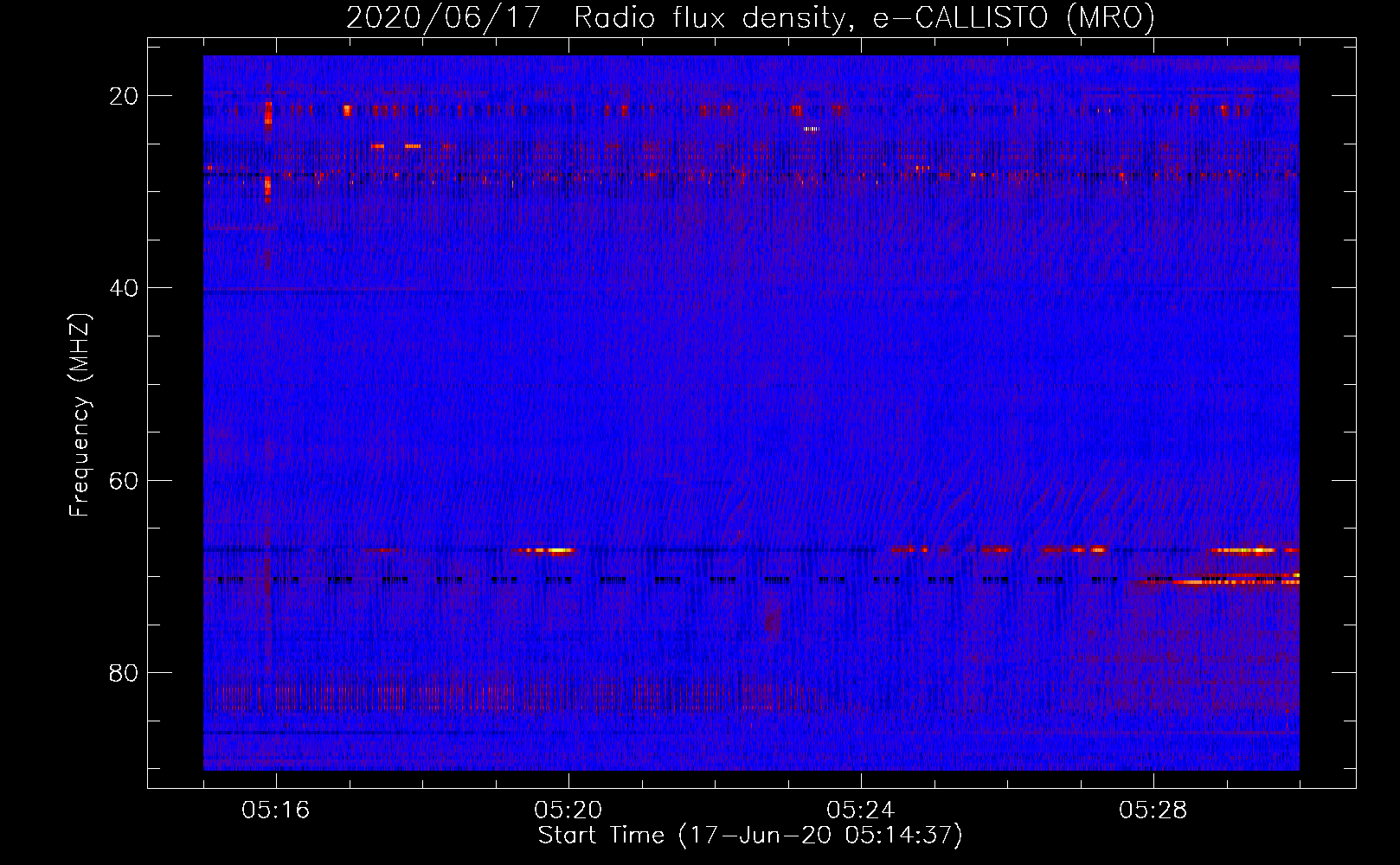
Task: Click the '05:24' time tick label
Action: [x=861, y=811]
